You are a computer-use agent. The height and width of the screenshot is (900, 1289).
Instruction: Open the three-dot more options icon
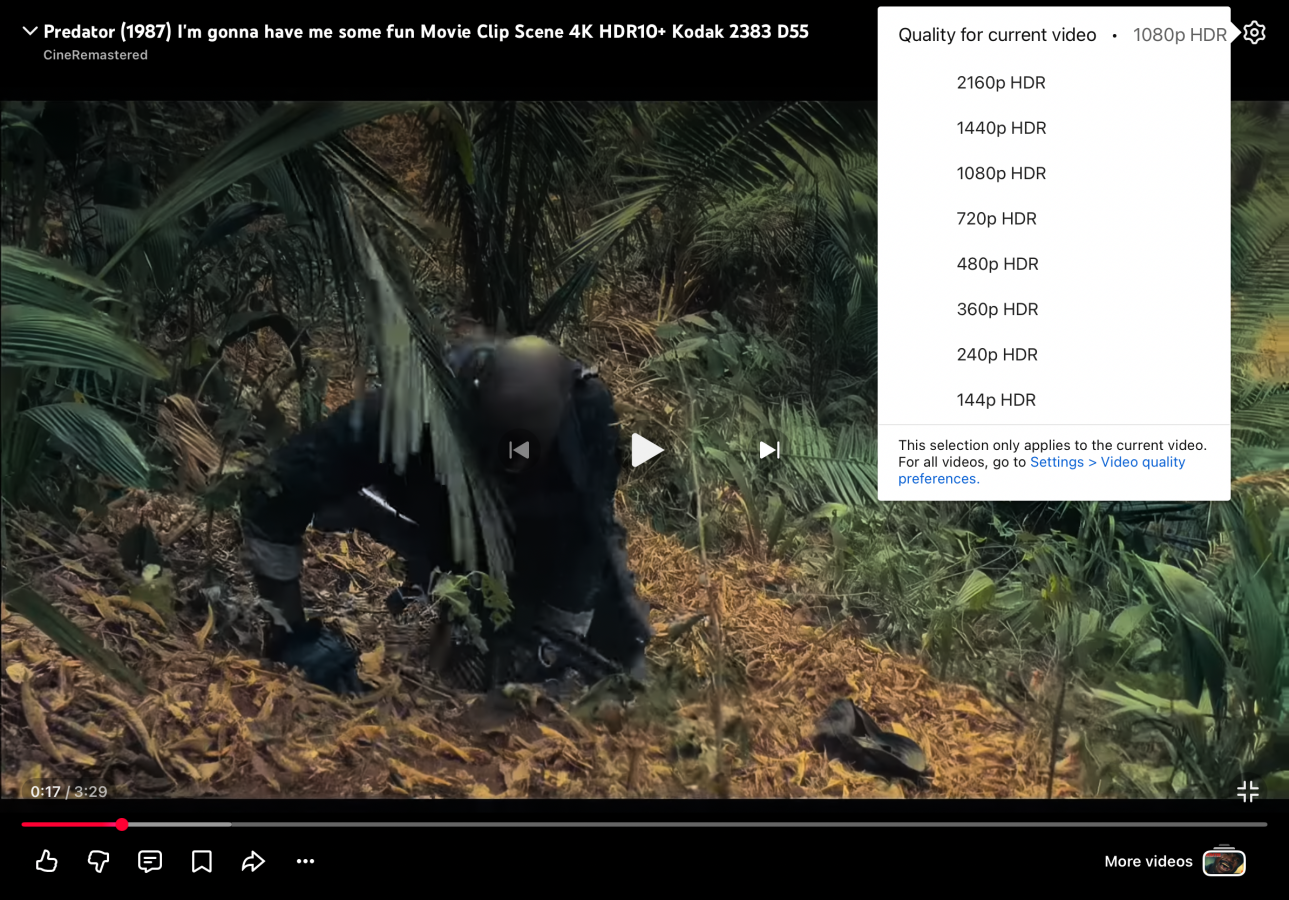coord(306,861)
